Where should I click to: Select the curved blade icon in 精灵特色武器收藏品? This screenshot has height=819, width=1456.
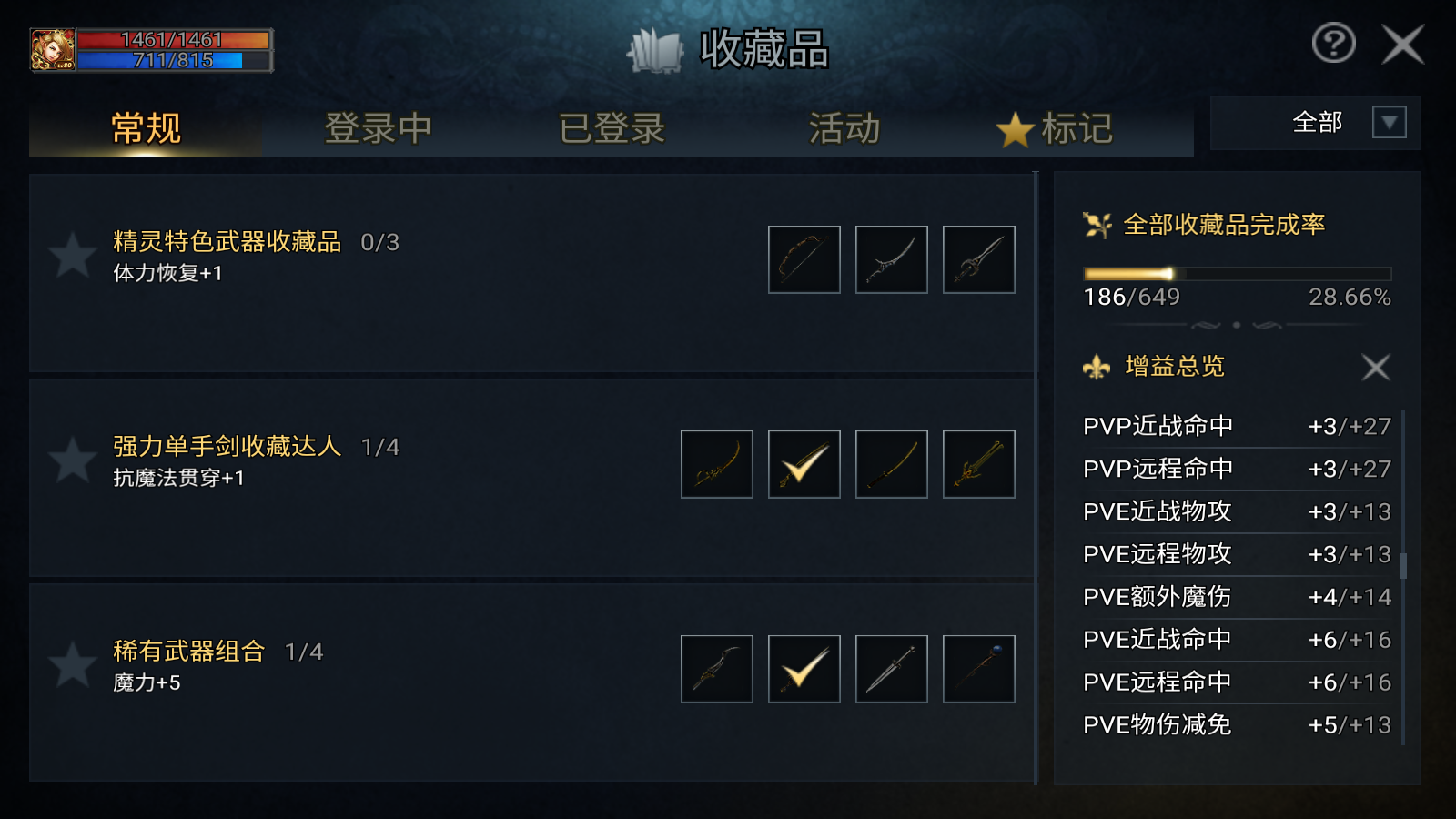[891, 259]
